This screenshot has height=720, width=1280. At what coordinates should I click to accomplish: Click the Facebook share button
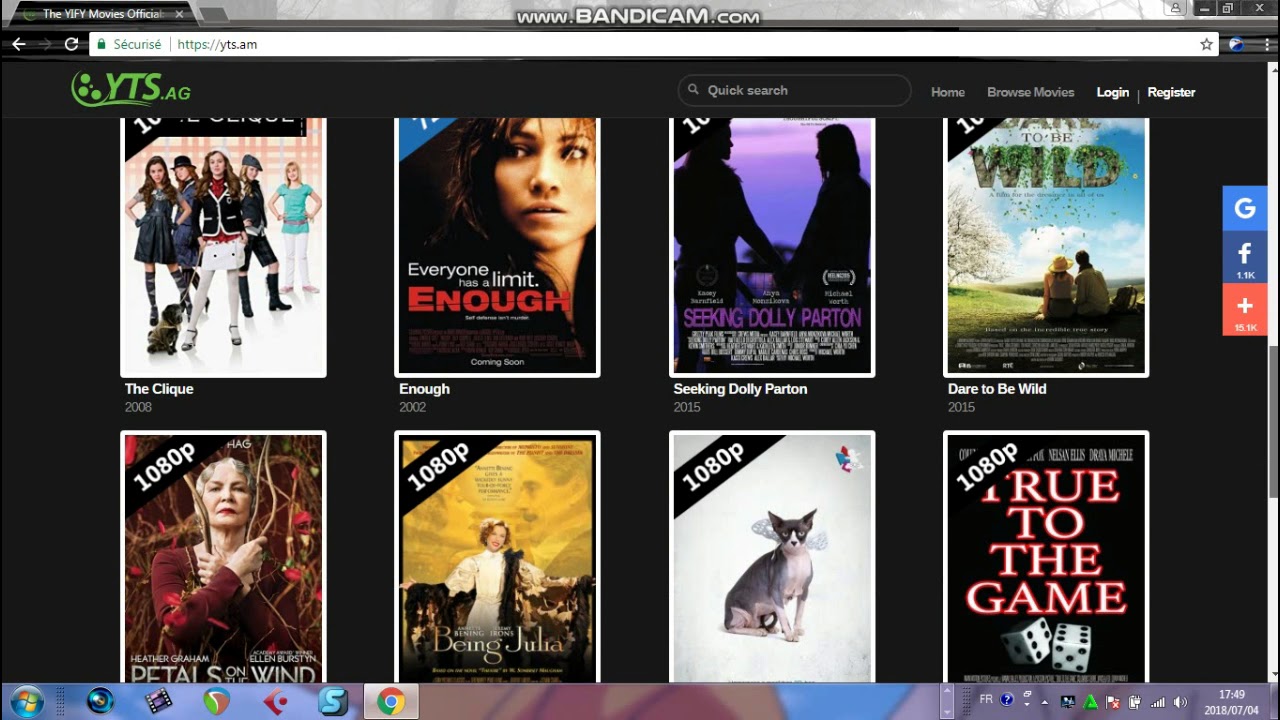tap(1245, 258)
